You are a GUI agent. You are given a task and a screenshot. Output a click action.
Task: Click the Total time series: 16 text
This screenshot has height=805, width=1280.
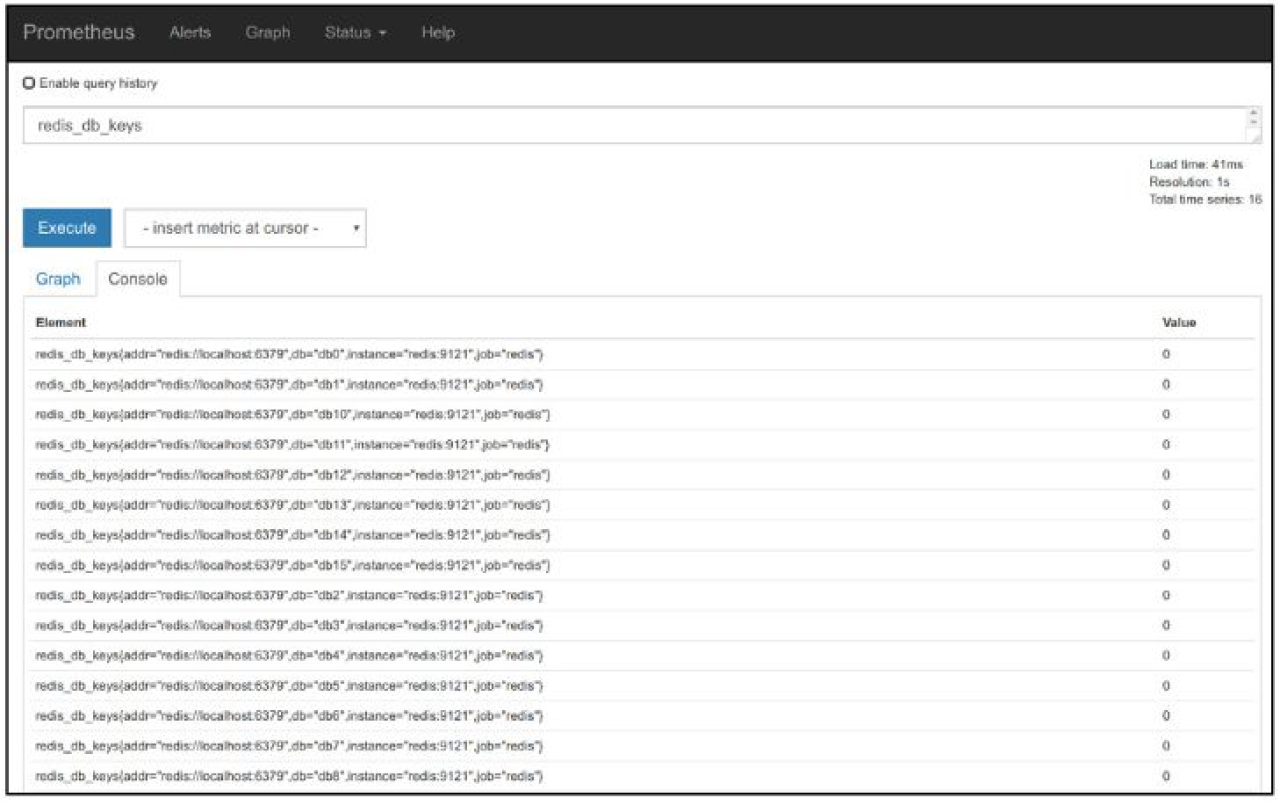pos(1205,200)
